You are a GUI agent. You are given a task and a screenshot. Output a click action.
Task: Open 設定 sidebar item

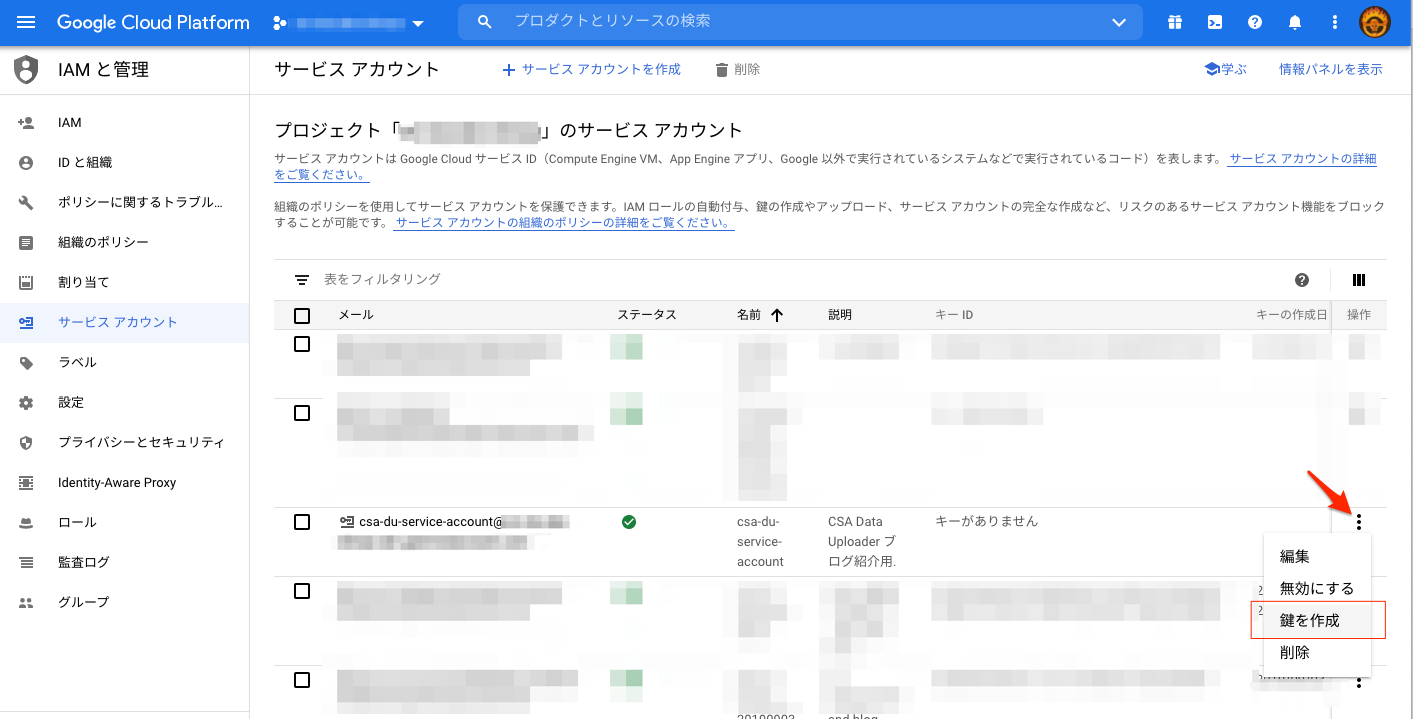point(124,402)
